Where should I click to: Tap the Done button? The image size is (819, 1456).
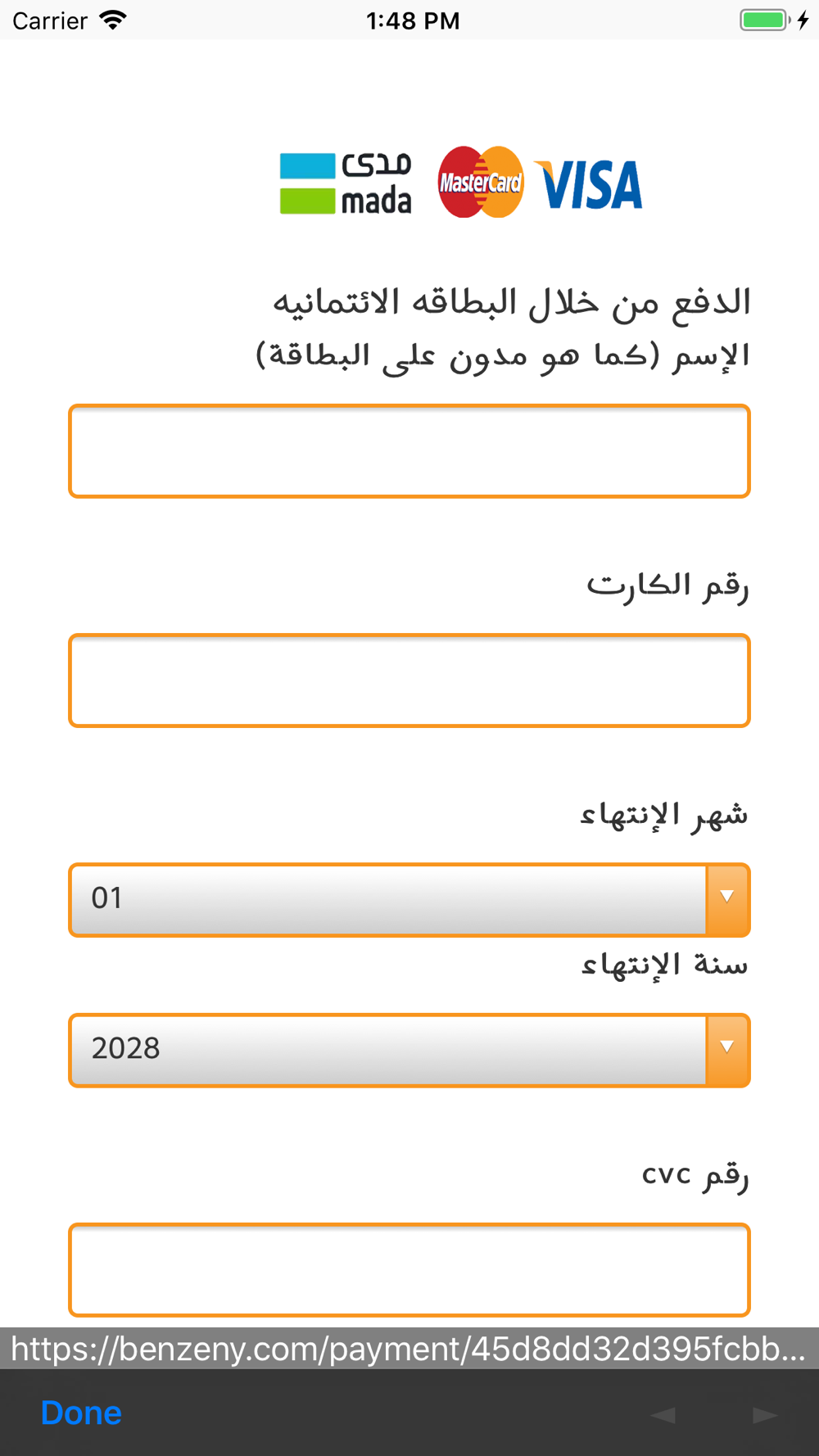click(81, 1413)
